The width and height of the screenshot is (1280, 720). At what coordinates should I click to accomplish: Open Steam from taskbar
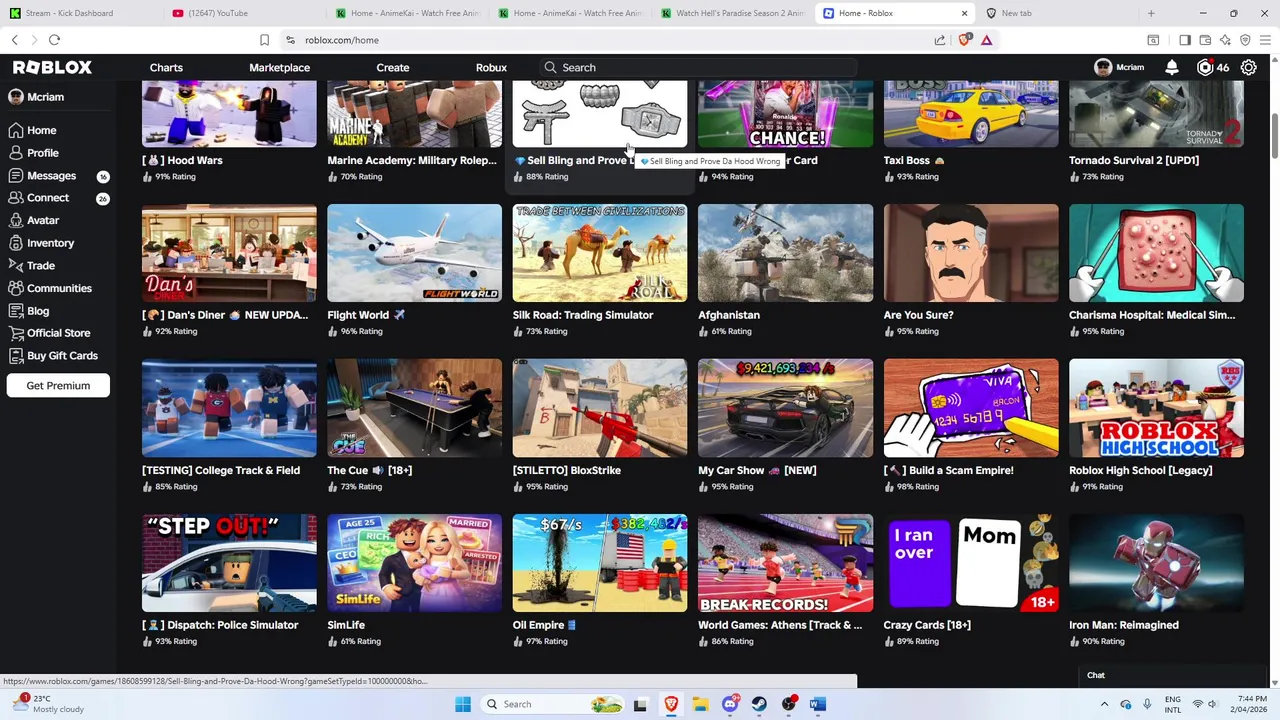point(759,704)
